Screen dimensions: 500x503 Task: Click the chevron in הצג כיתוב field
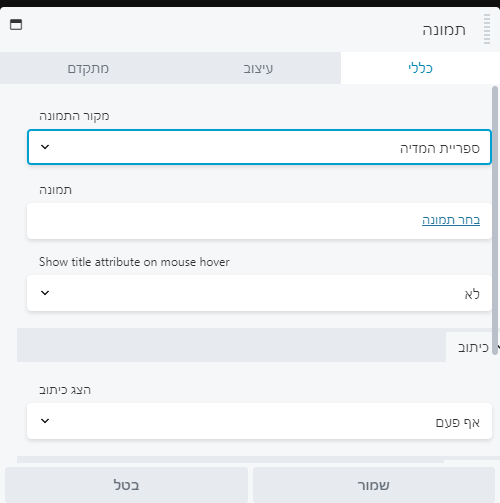(45, 421)
